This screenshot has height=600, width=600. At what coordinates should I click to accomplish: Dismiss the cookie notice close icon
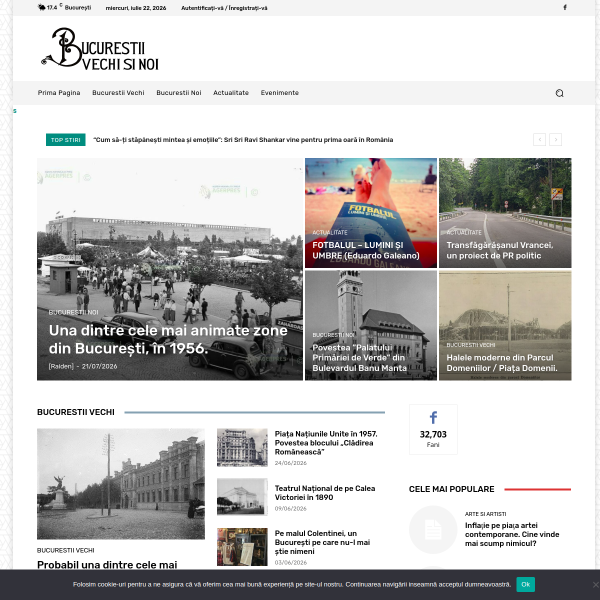[595, 584]
